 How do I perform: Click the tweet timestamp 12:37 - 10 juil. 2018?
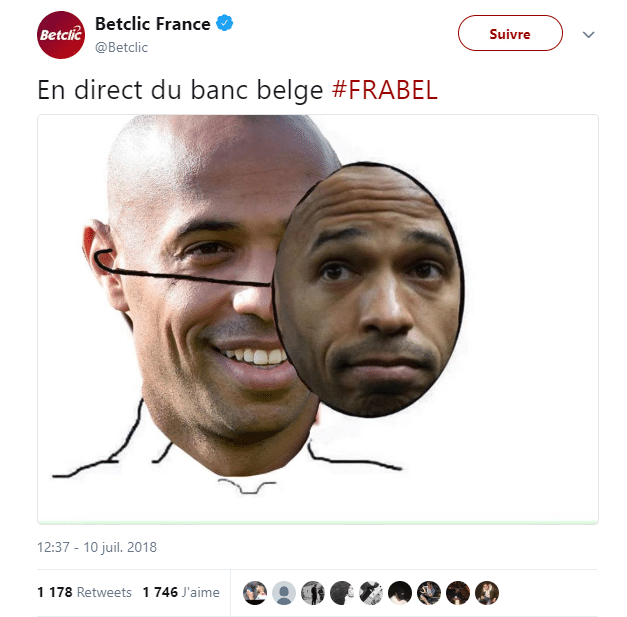97,547
